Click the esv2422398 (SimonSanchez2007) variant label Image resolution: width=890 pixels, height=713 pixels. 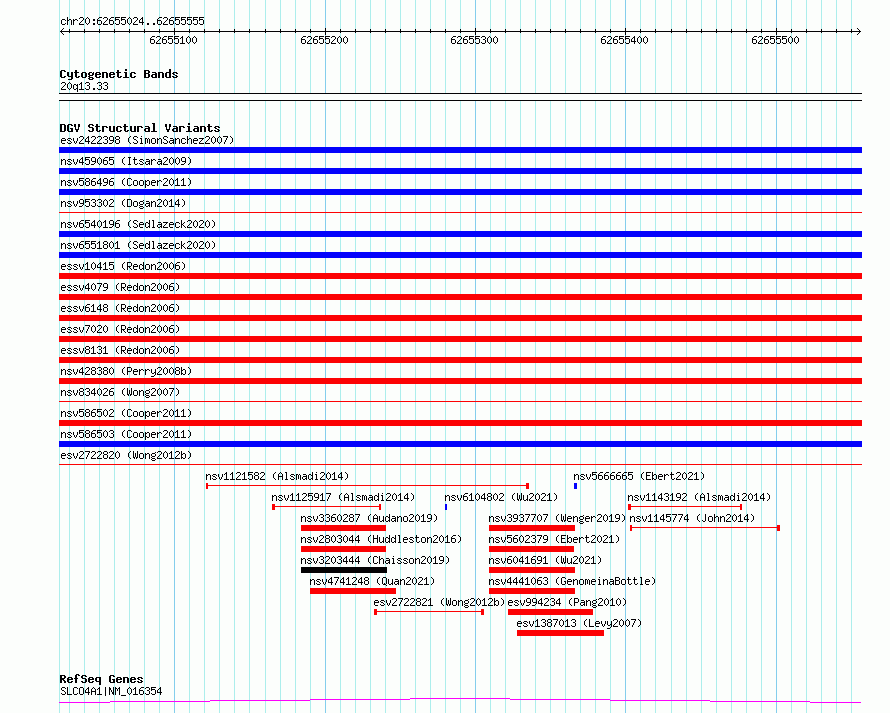click(147, 140)
